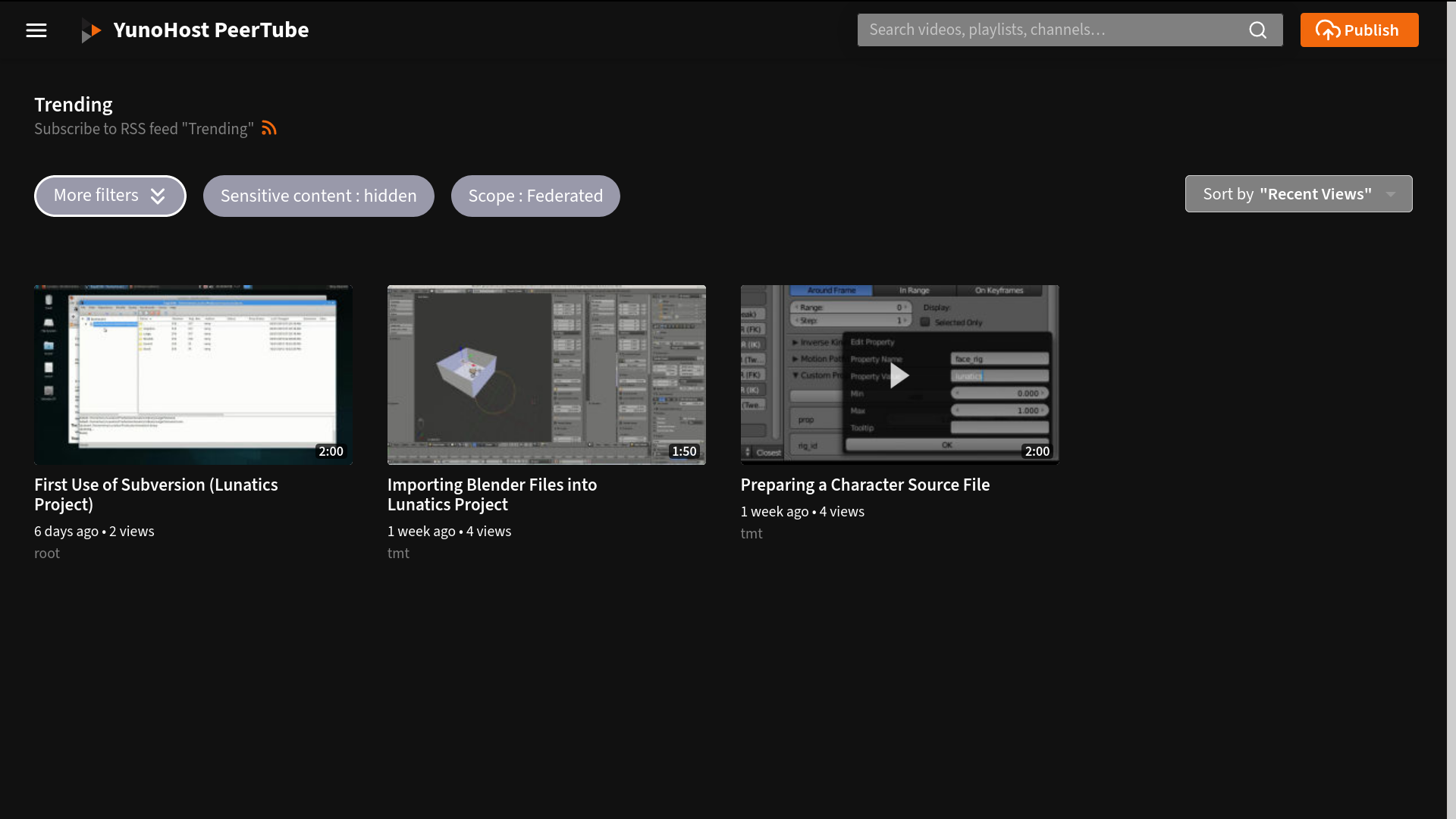Click the Sort by dropdown arrow

pos(1391,194)
